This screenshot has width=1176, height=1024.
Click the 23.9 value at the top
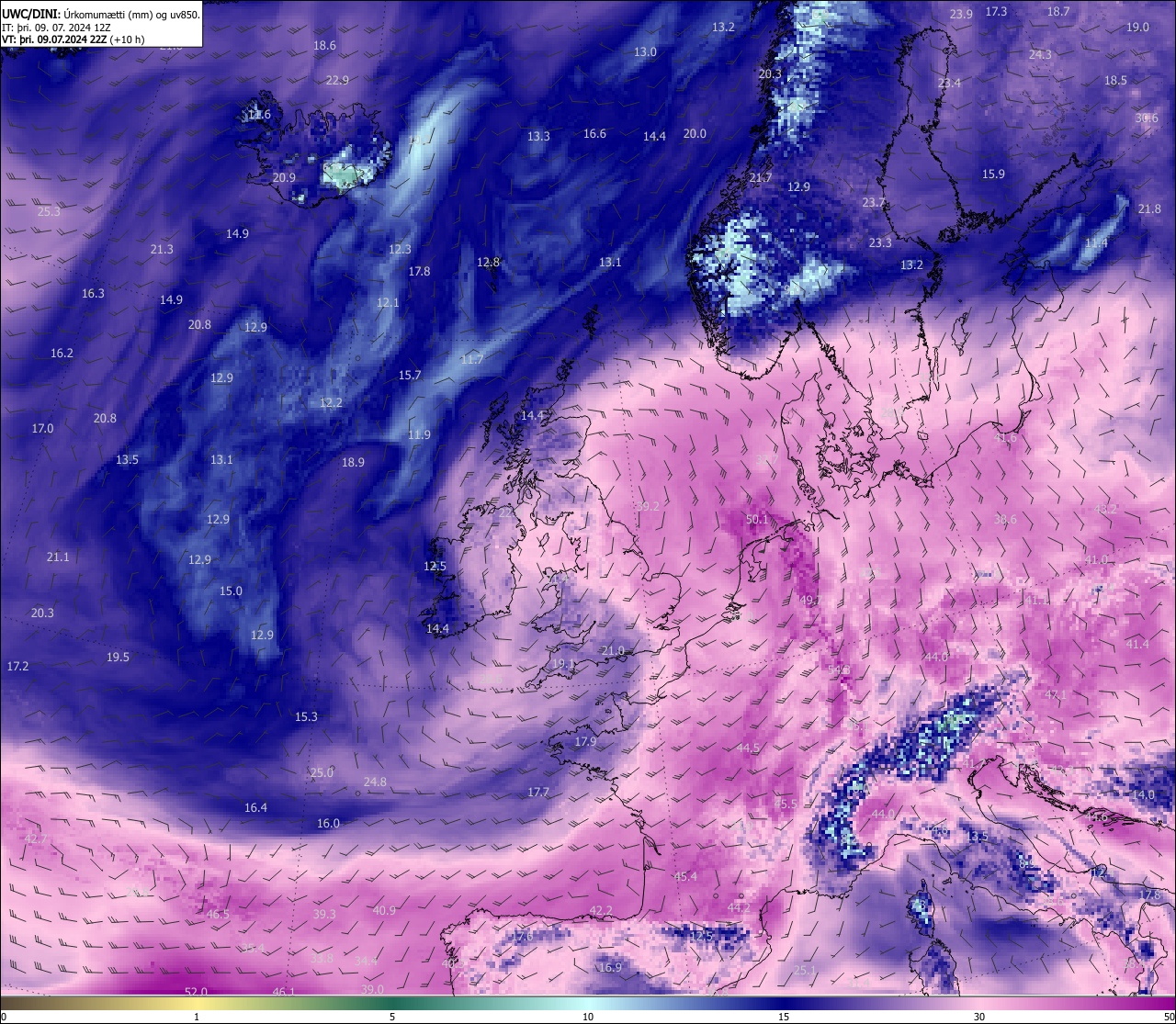pyautogui.click(x=961, y=15)
